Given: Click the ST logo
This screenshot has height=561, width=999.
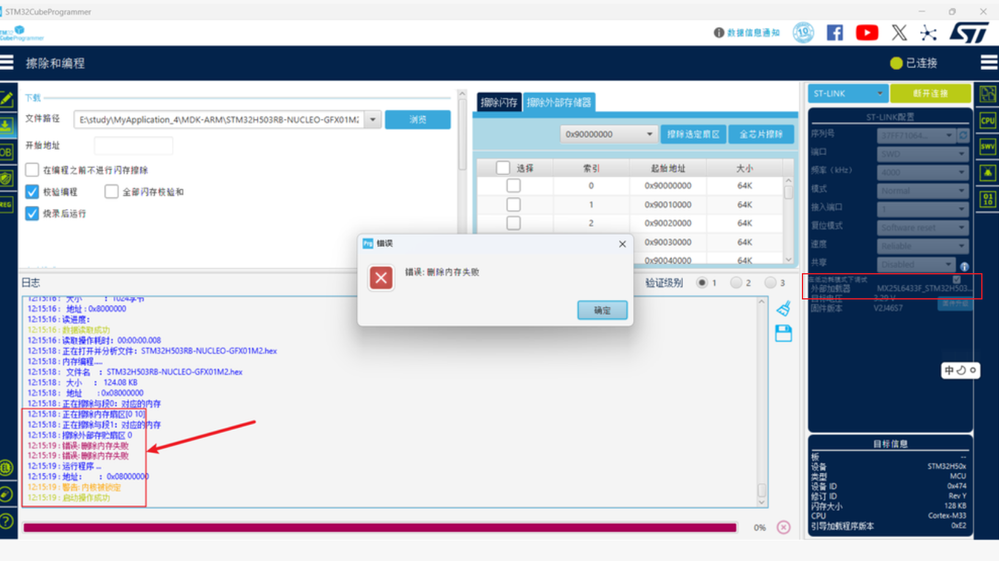Looking at the screenshot, I should tap(969, 32).
